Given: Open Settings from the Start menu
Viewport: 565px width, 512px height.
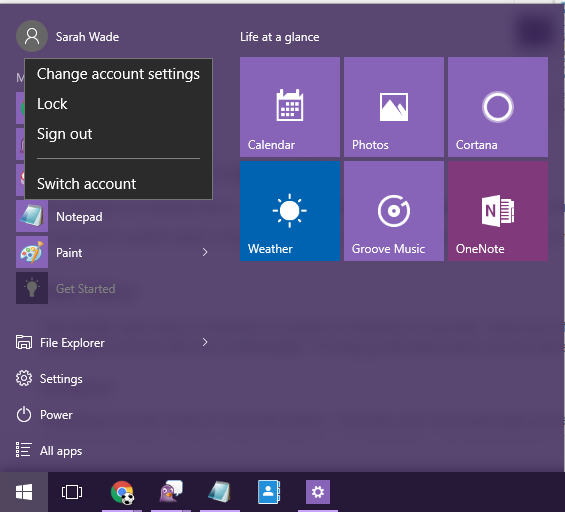Looking at the screenshot, I should coord(49,379).
